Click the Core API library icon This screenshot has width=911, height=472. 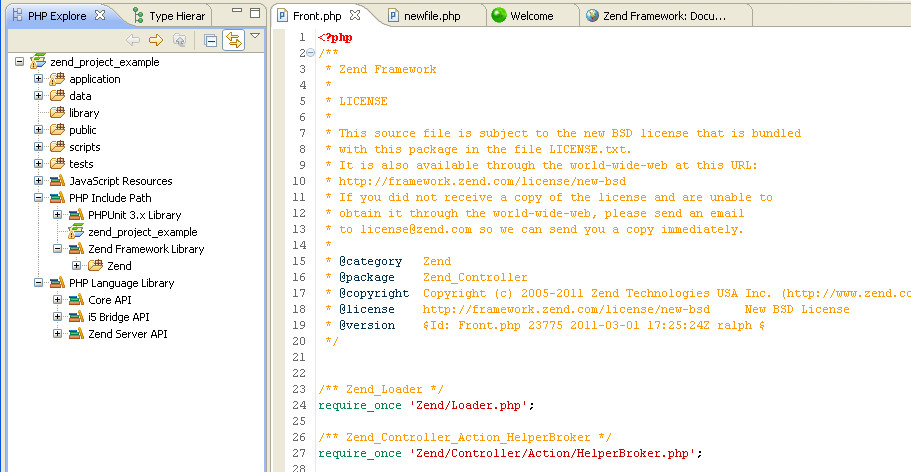coord(76,299)
